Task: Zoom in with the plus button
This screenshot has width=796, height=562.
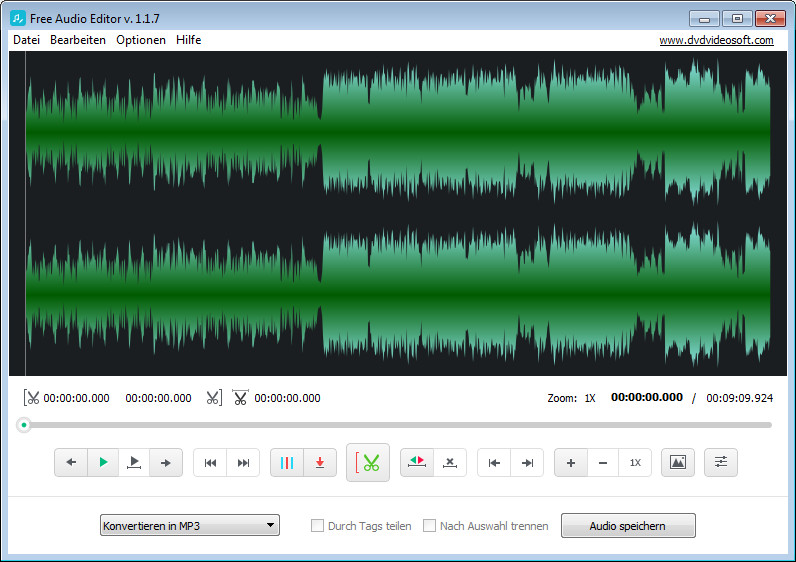Action: click(x=571, y=463)
